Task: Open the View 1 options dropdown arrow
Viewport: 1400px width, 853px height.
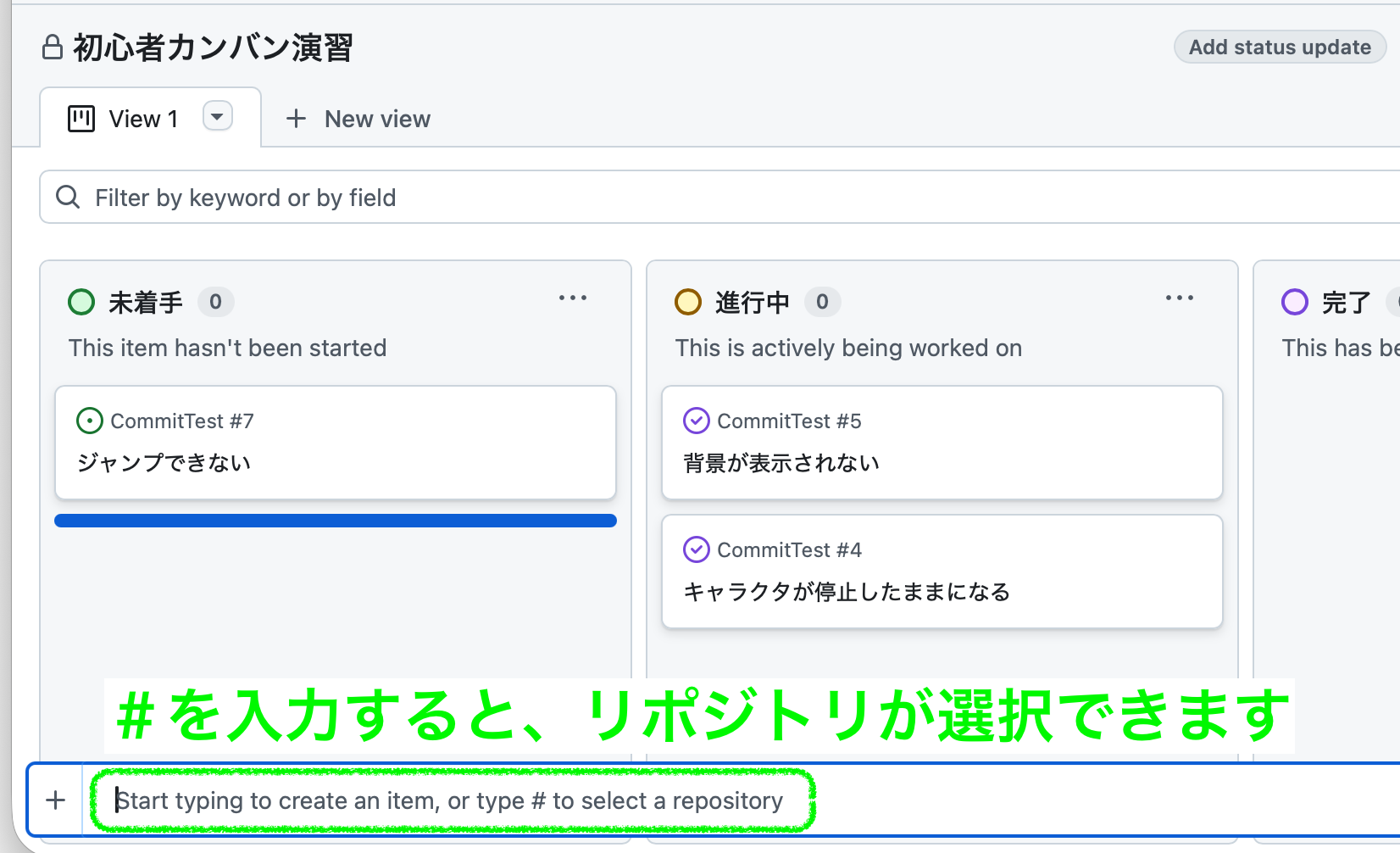Action: (217, 116)
